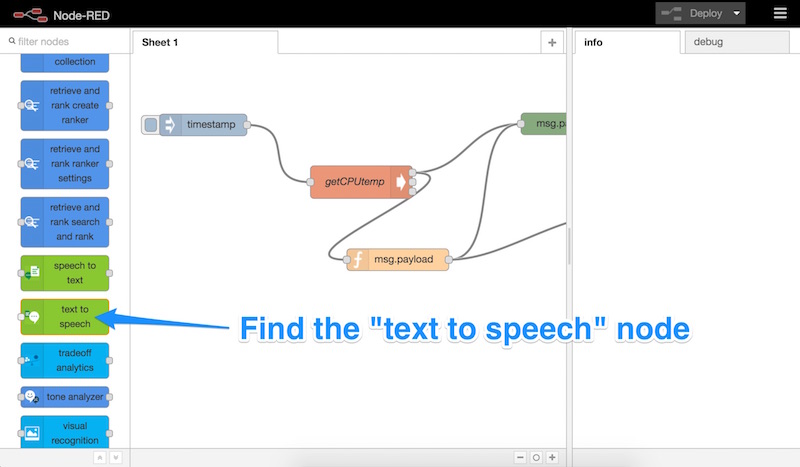Click the text to speech node icon
The width and height of the screenshot is (800, 467).
pyautogui.click(x=33, y=317)
